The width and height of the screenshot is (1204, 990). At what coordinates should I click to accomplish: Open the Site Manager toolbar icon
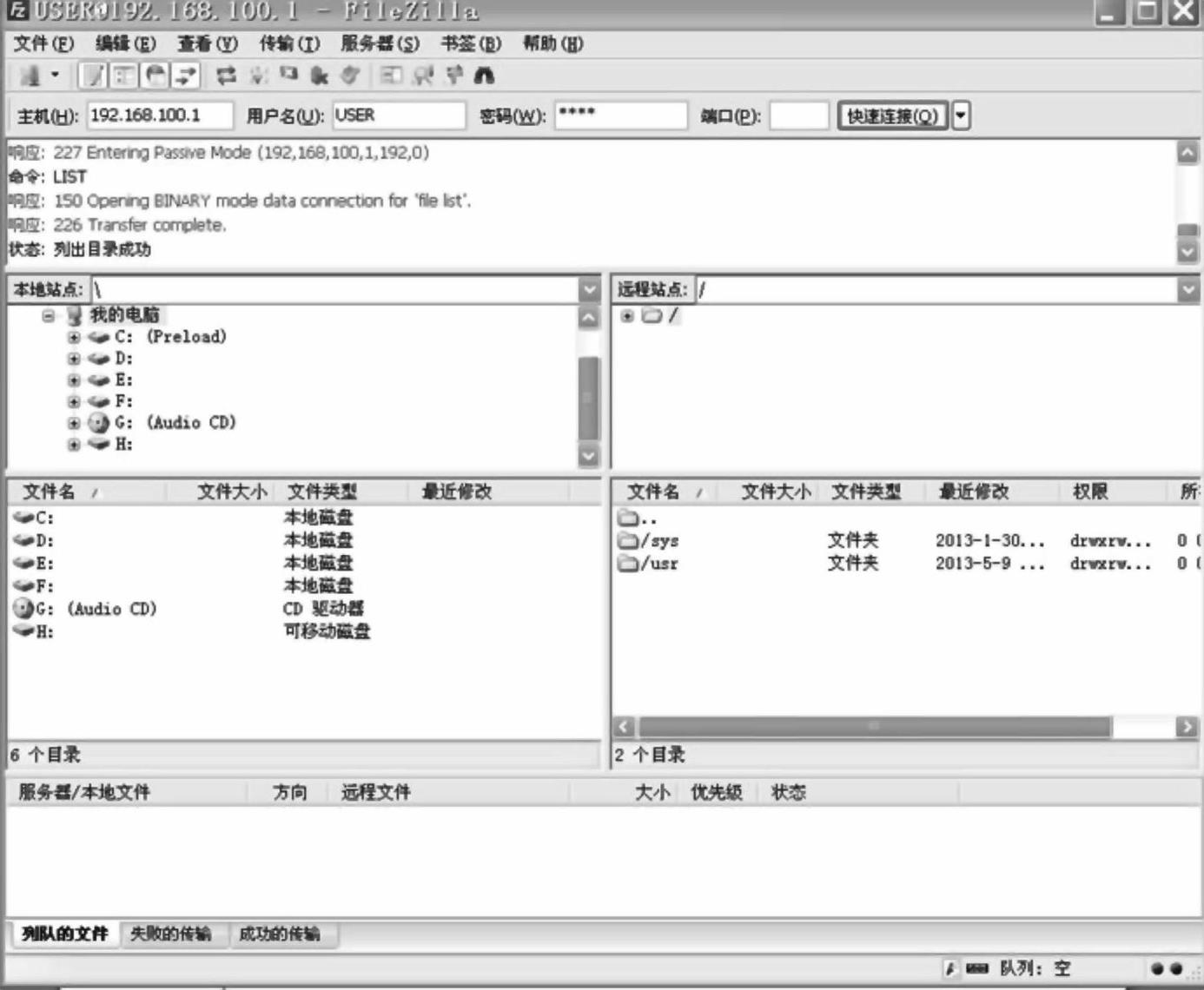click(x=30, y=76)
